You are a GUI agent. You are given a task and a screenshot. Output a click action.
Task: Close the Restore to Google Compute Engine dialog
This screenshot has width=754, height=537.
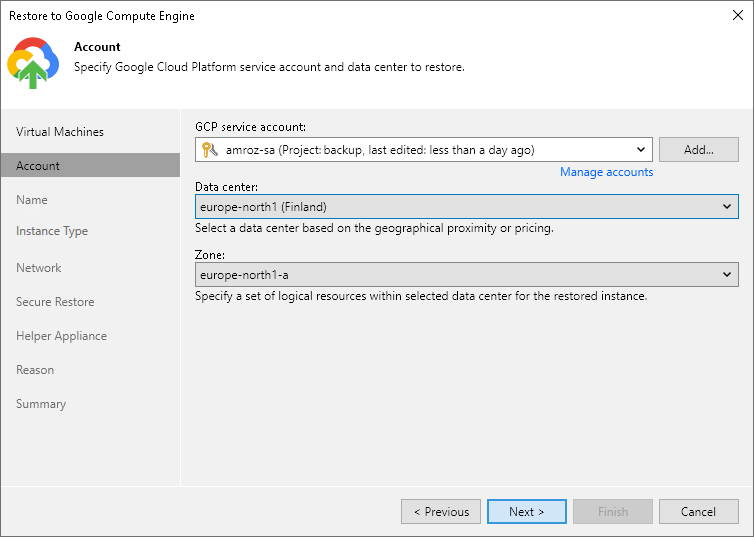coord(738,15)
